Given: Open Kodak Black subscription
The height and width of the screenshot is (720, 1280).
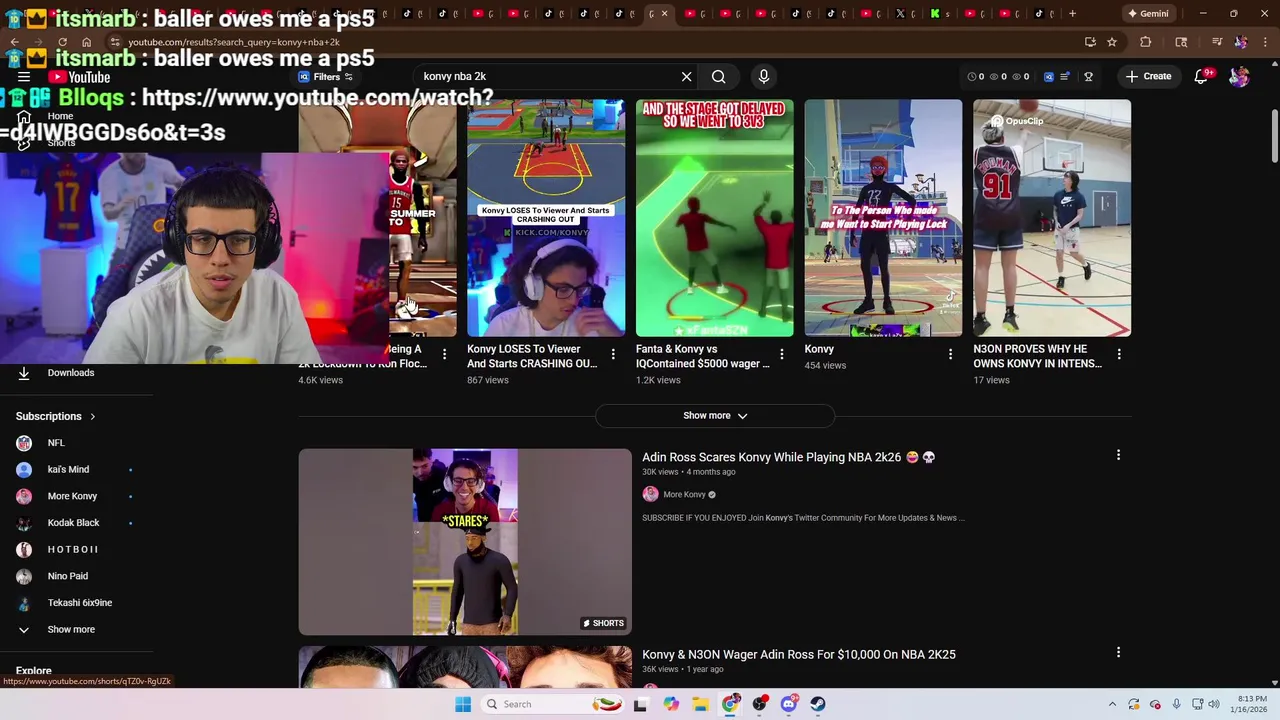Looking at the screenshot, I should (75, 523).
